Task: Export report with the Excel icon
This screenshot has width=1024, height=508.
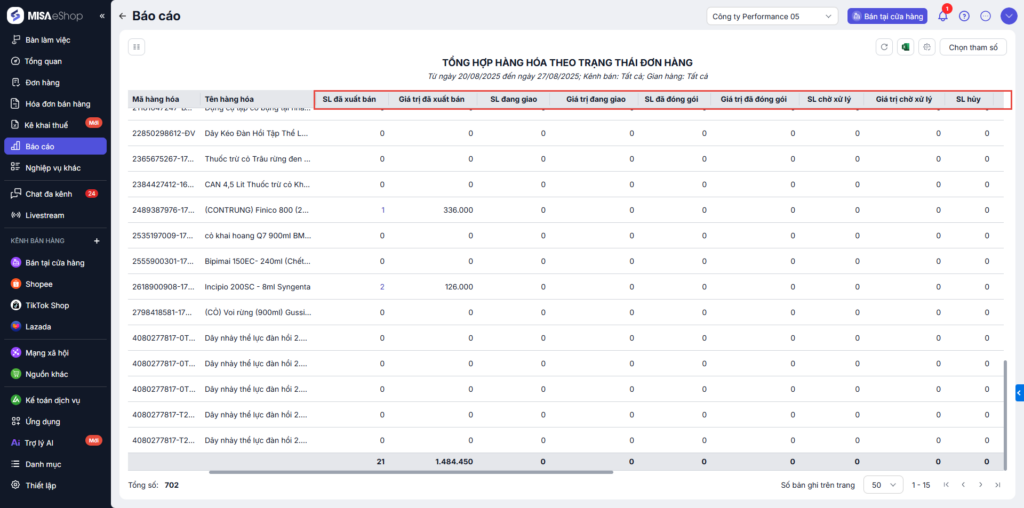Action: pos(905,47)
